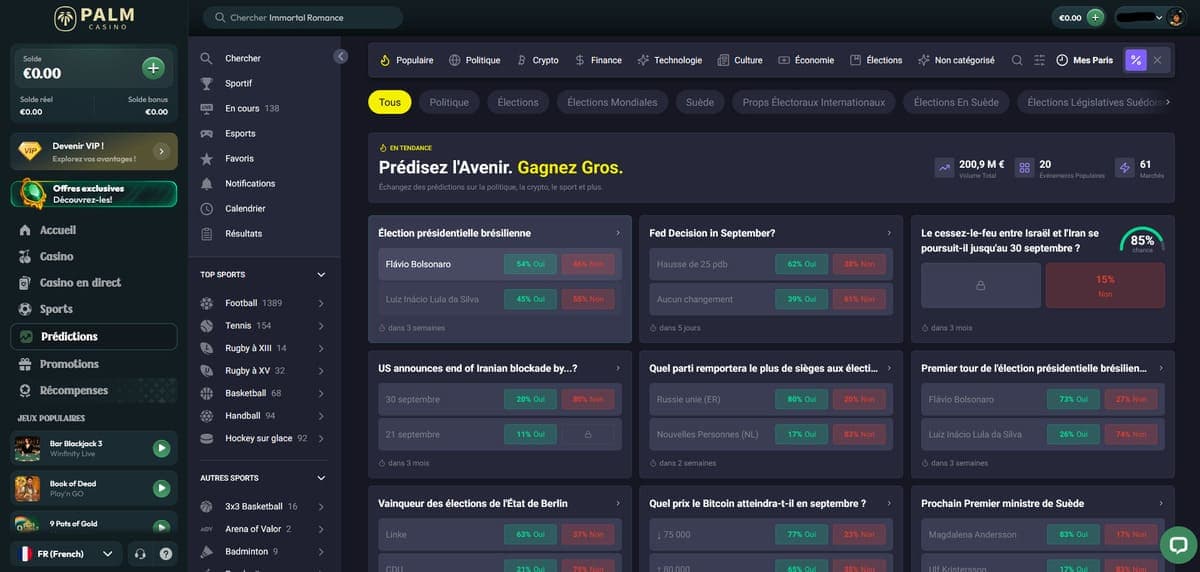Open the user account dropdown
The image size is (1200, 572).
click(x=1150, y=17)
